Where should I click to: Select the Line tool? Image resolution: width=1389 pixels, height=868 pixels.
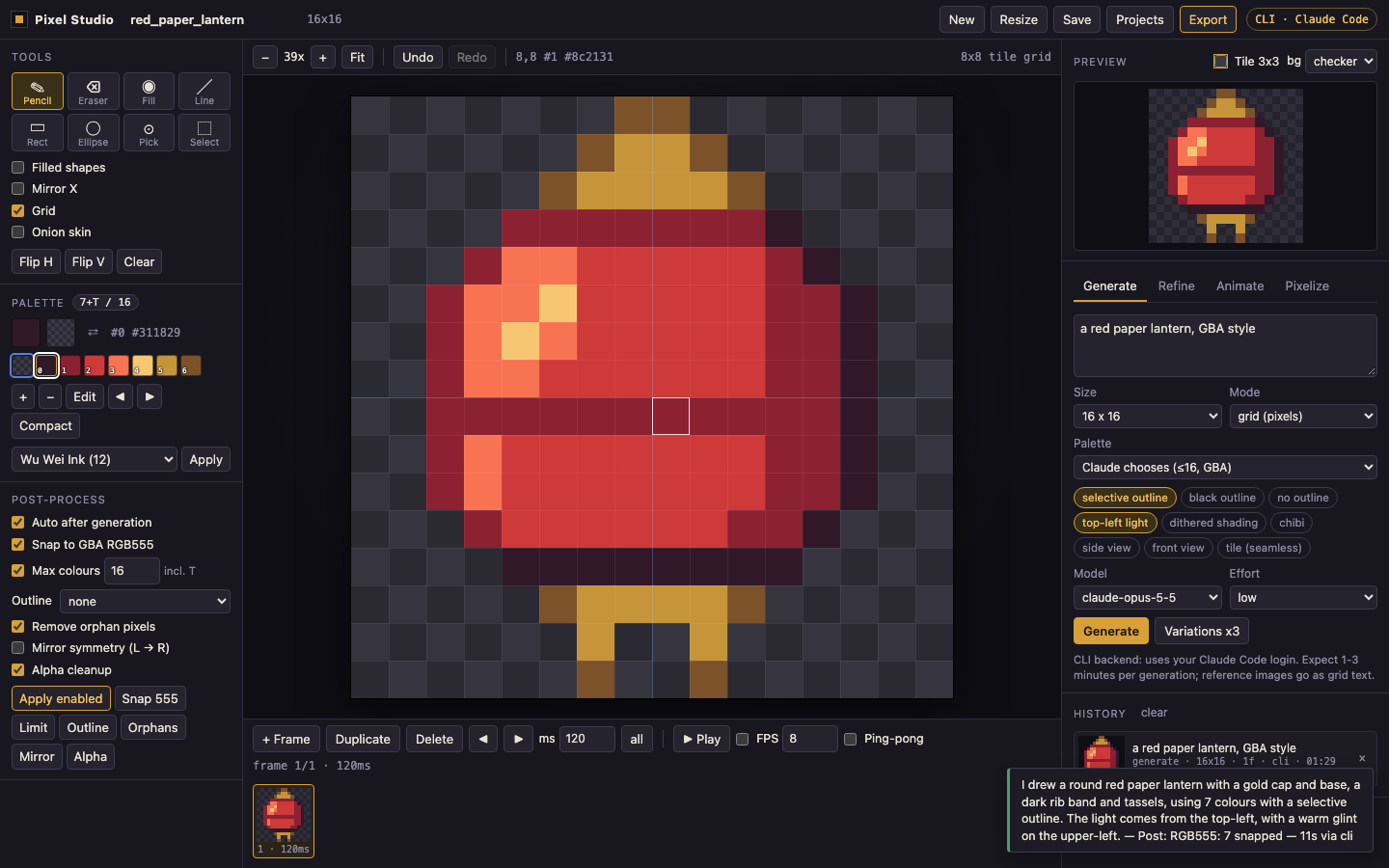tap(204, 92)
